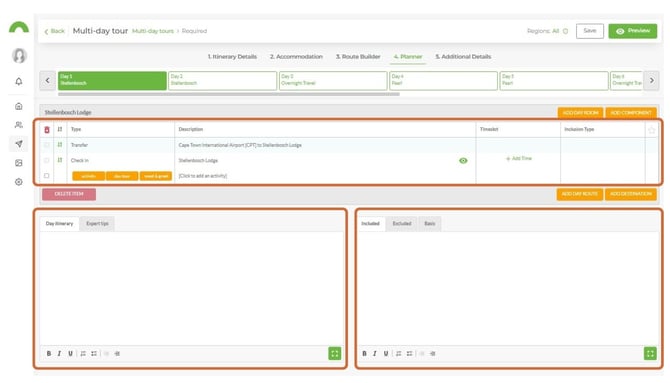The image size is (670, 383).
Task: Switch to the Basis tab
Action: (x=430, y=224)
